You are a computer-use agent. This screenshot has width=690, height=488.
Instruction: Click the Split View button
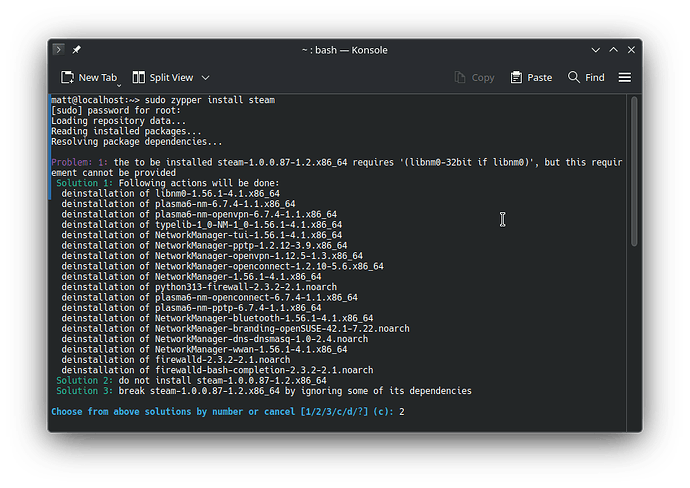163,77
